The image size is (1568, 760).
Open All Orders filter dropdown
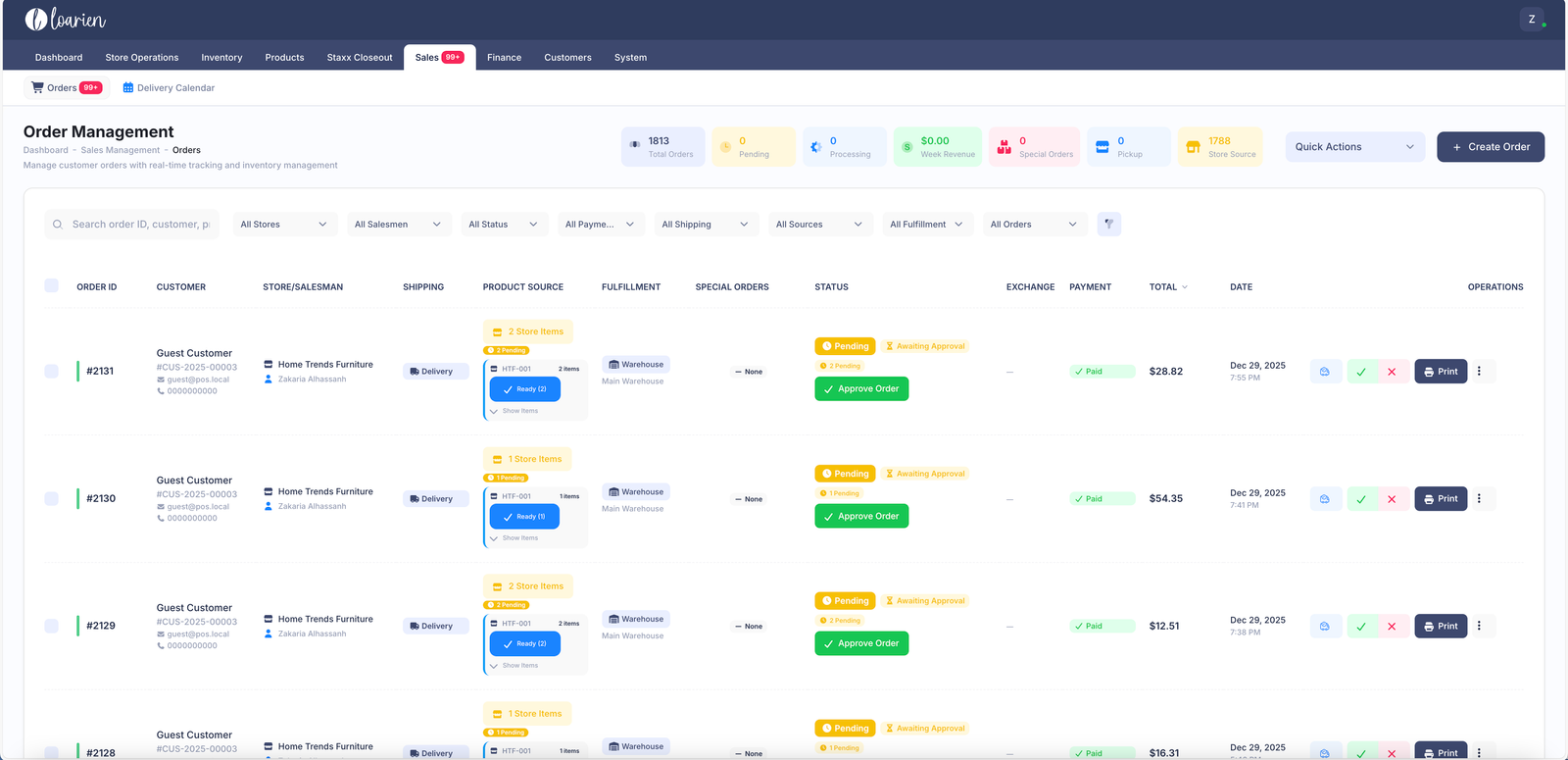click(x=1035, y=225)
